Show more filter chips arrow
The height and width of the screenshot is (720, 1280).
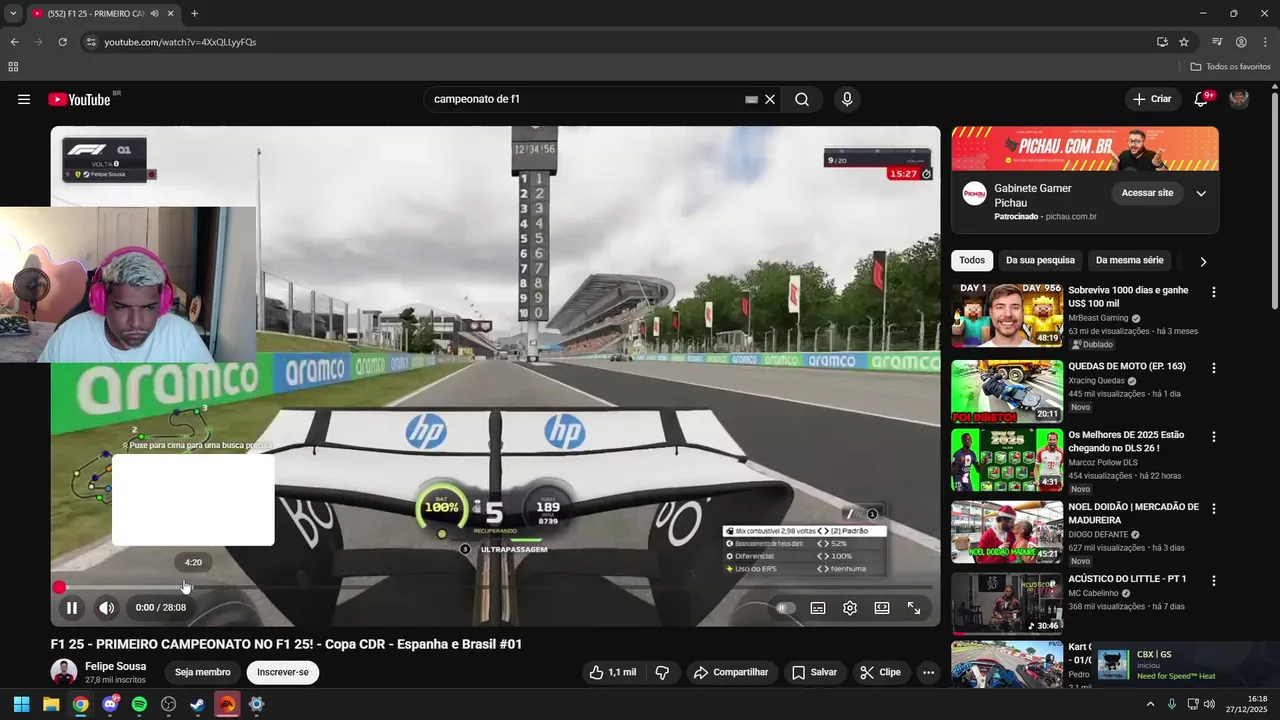(1203, 261)
